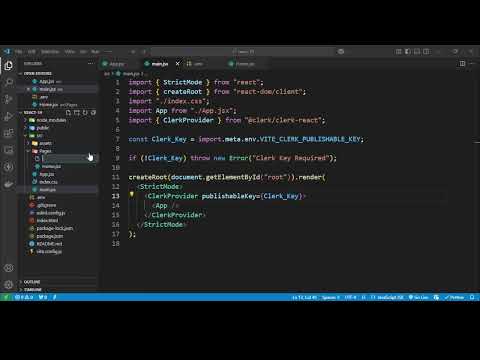Click the Go Live status bar button
The width and height of the screenshot is (480, 360).
(419, 297)
